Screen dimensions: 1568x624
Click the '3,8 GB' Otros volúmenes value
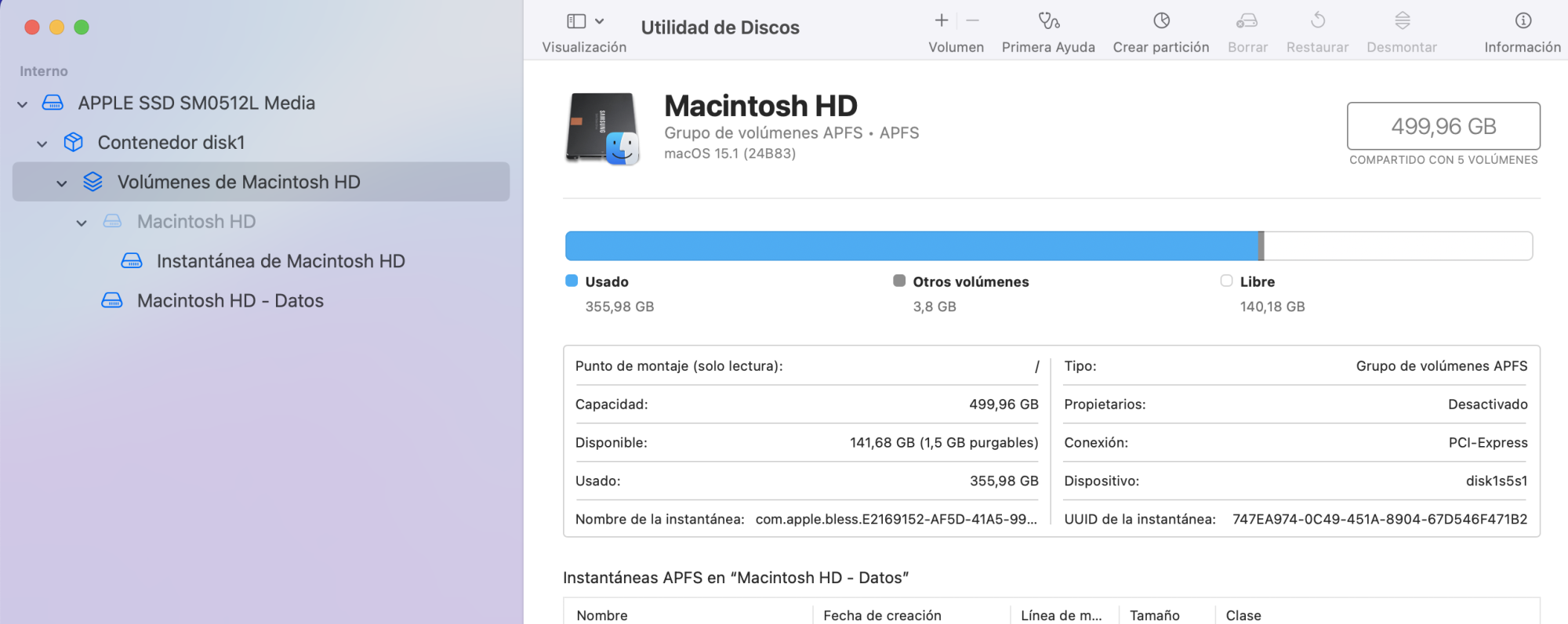click(935, 307)
